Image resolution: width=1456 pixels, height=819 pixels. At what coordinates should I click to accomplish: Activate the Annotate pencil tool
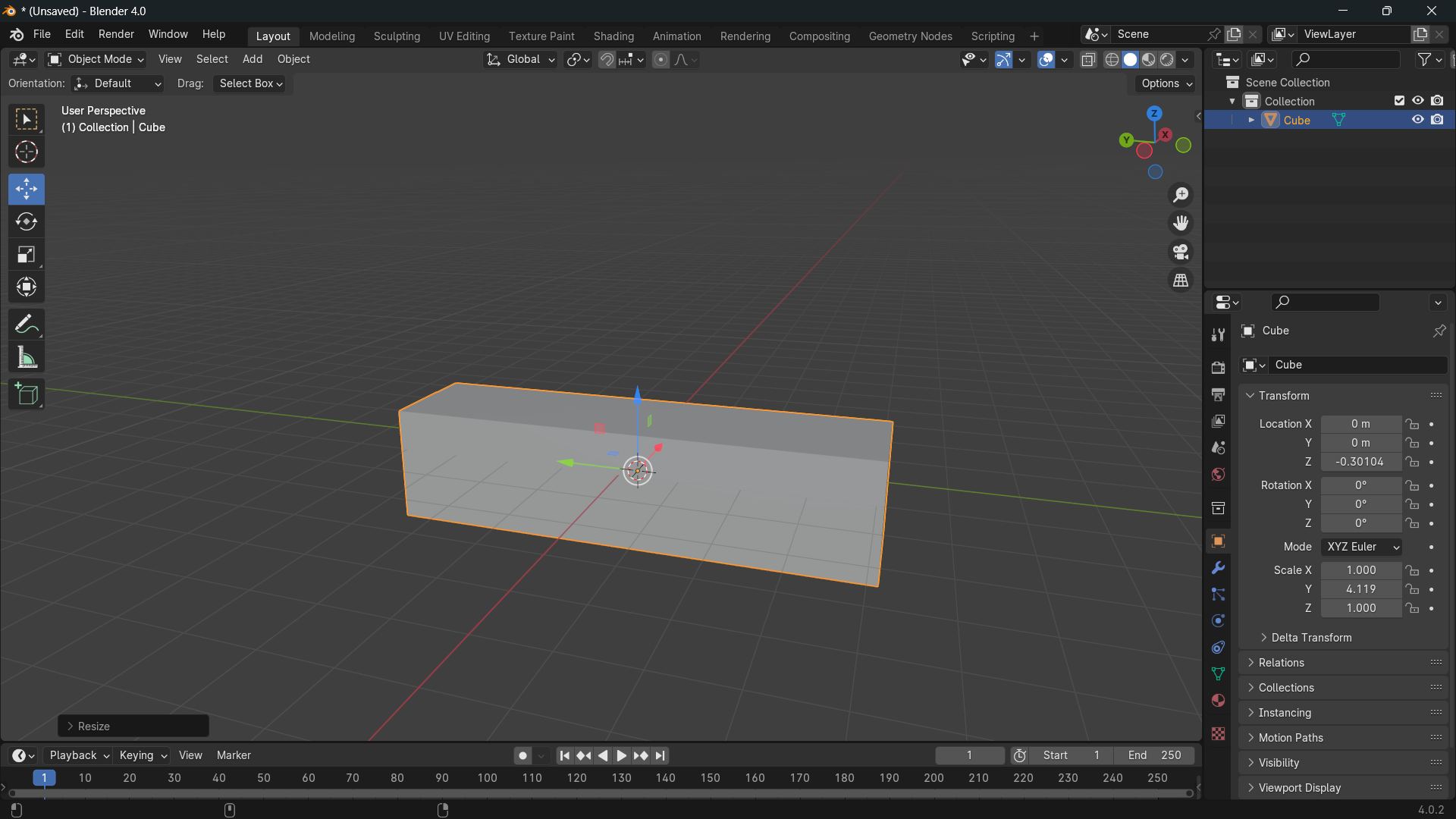(x=27, y=325)
